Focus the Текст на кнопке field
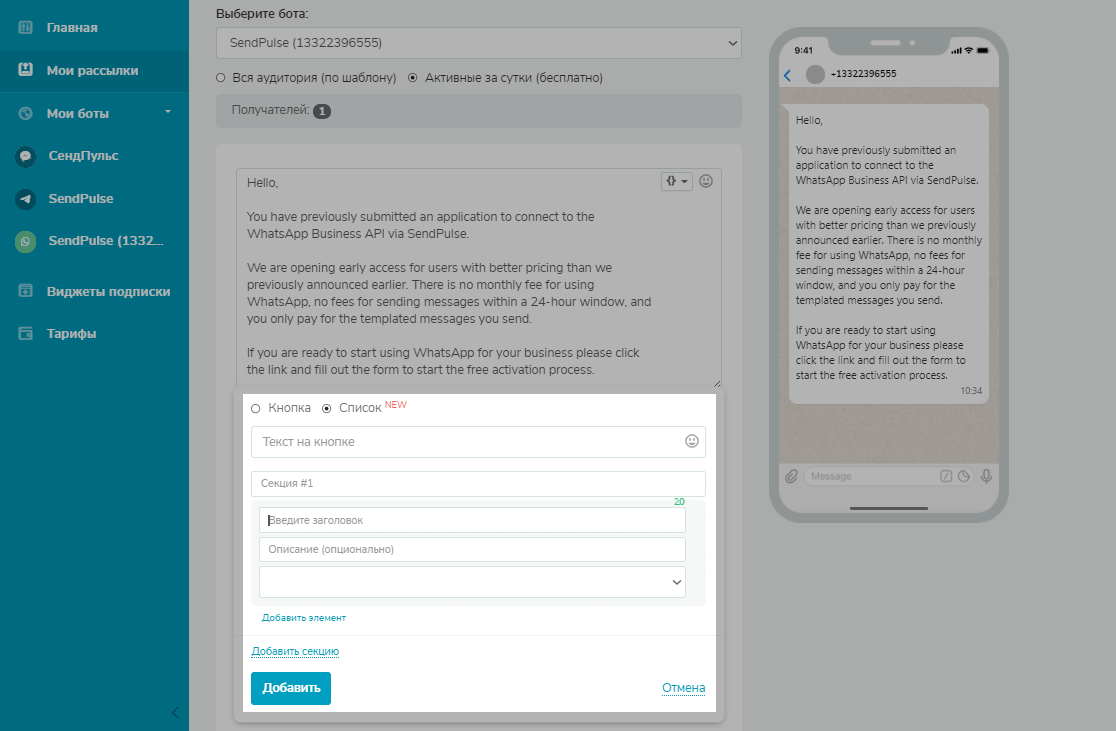 click(x=478, y=442)
